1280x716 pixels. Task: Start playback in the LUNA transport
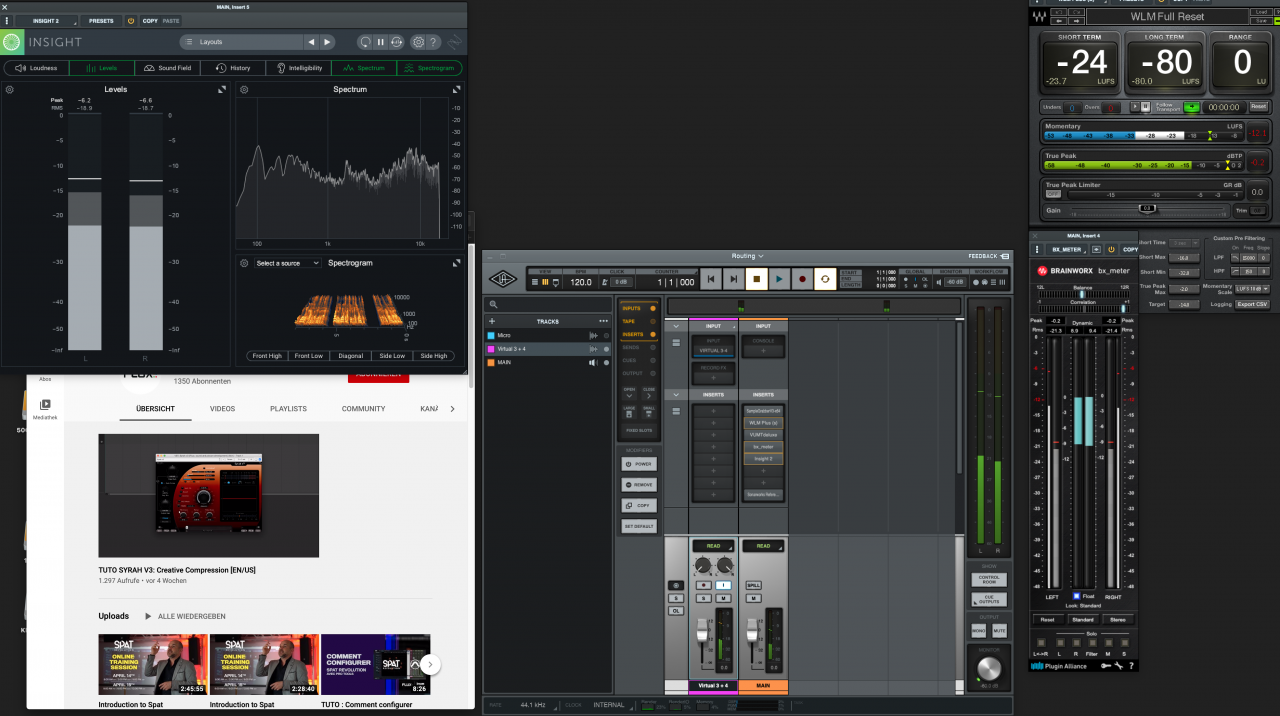click(779, 279)
